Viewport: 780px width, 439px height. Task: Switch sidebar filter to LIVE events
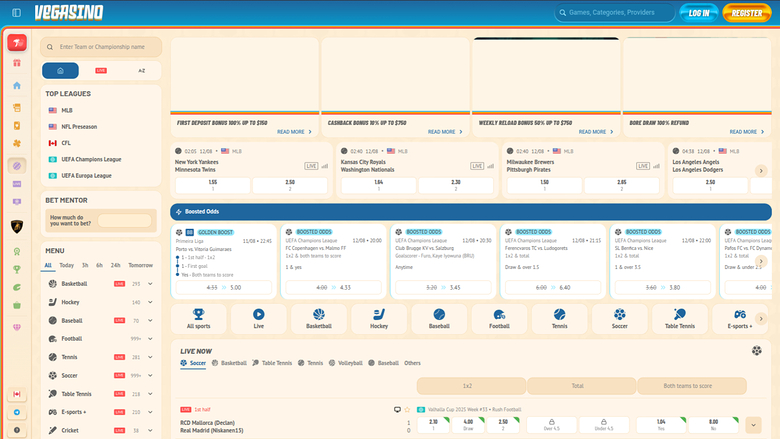[101, 71]
